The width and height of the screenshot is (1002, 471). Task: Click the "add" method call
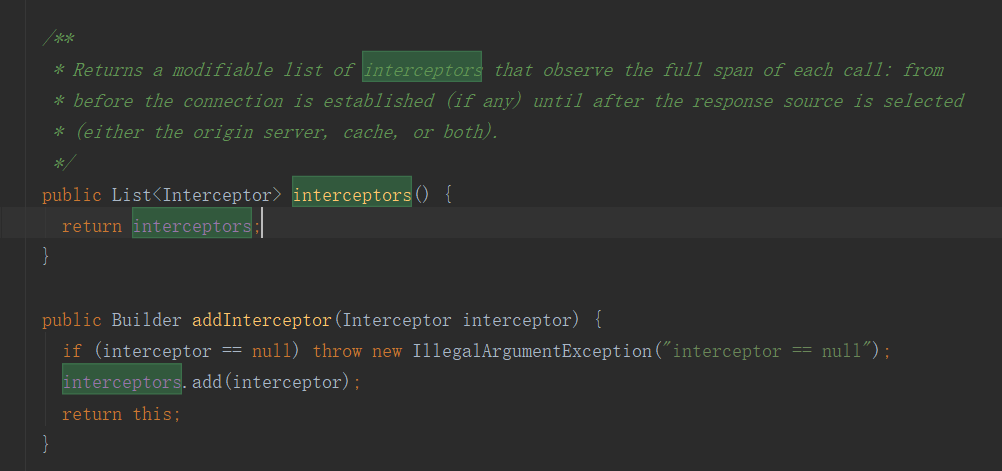(x=207, y=382)
